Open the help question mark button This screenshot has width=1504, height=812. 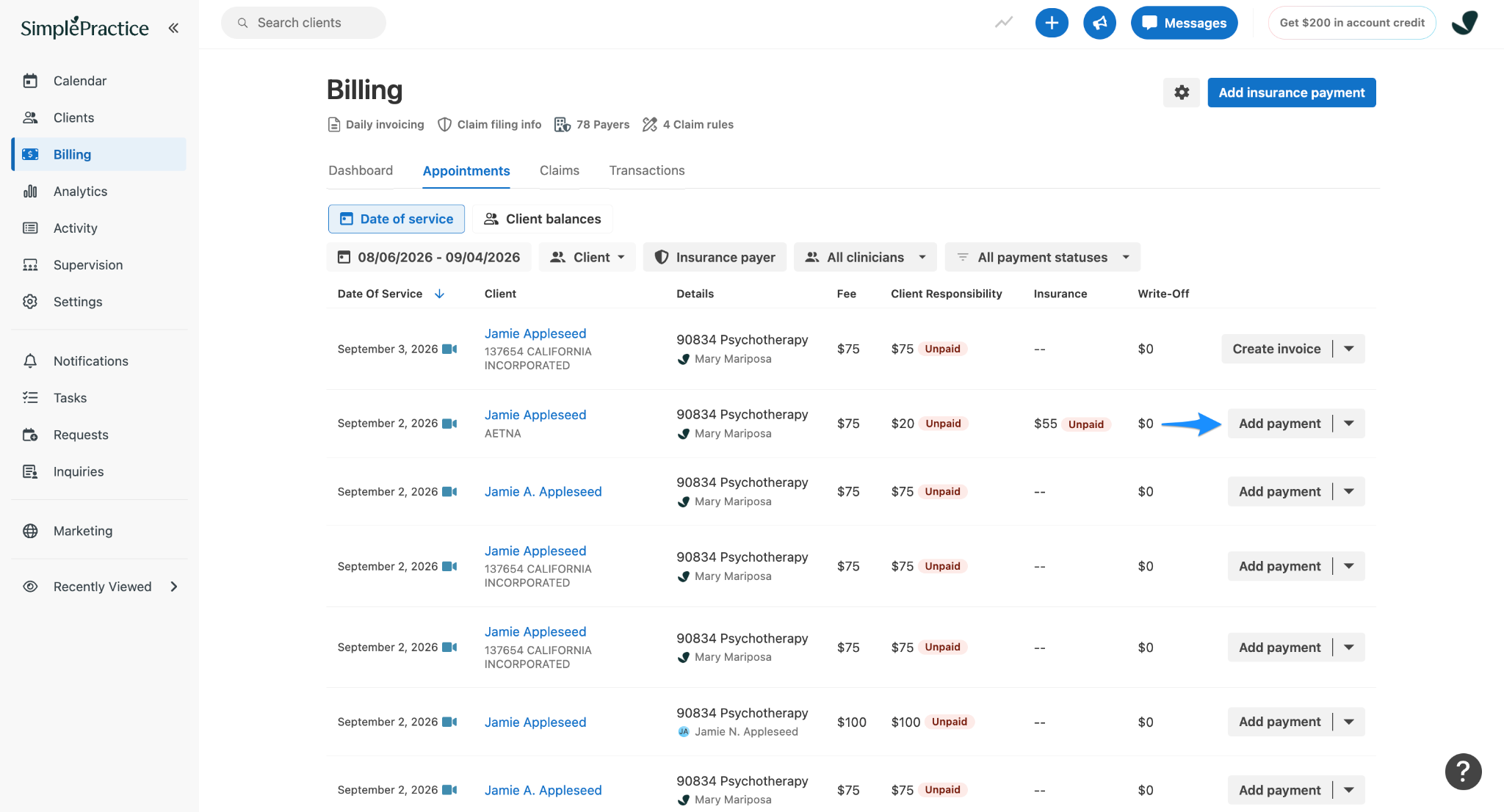1463,772
